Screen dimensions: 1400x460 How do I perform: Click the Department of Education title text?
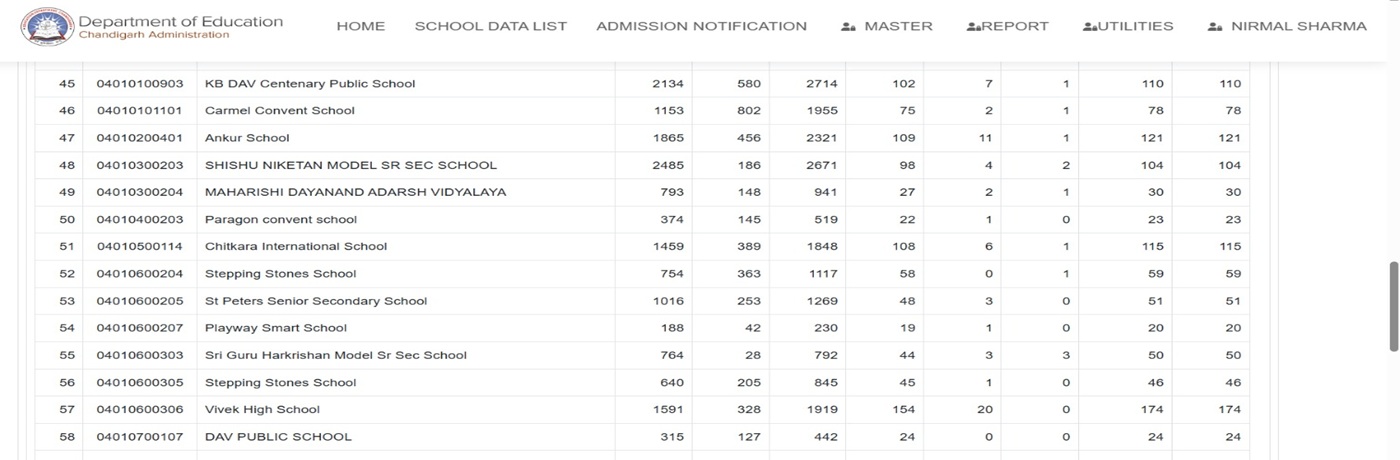pyautogui.click(x=180, y=21)
